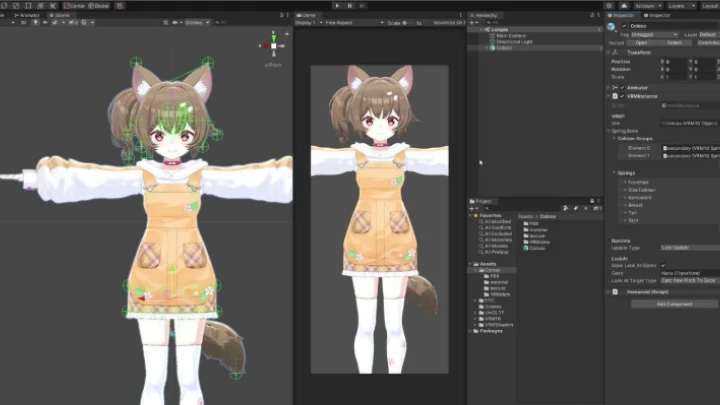This screenshot has height=405, width=720.
Task: Click the Hierarchy add plus button
Action: click(473, 22)
